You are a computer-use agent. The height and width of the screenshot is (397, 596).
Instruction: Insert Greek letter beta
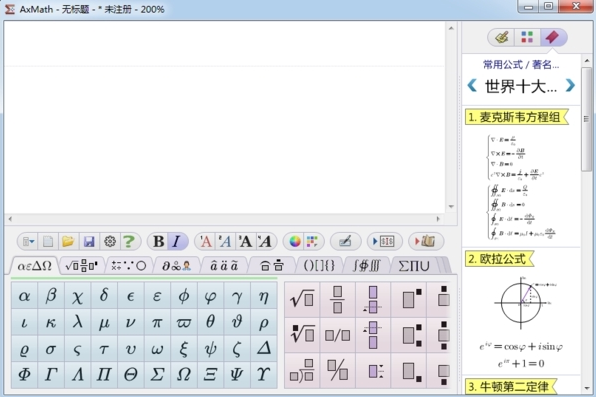(x=51, y=295)
